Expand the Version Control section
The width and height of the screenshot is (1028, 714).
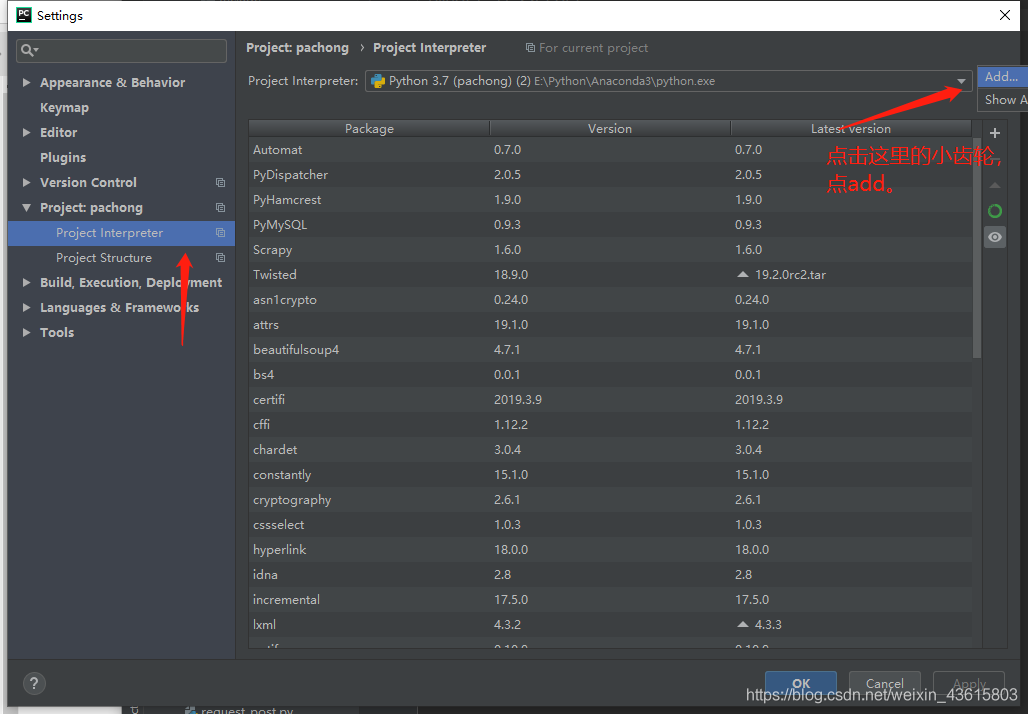click(x=26, y=182)
